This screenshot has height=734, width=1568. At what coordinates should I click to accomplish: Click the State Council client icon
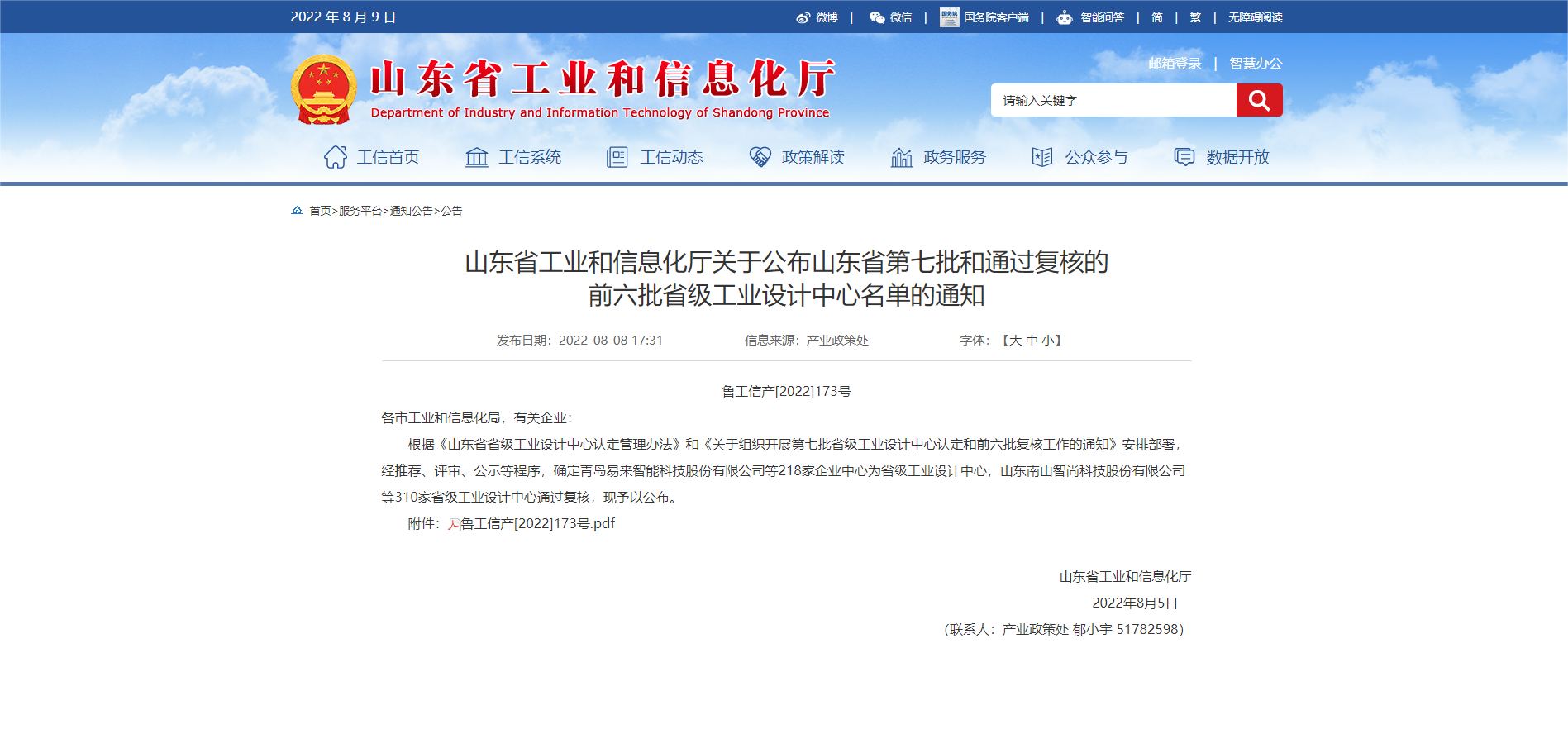coord(949,17)
